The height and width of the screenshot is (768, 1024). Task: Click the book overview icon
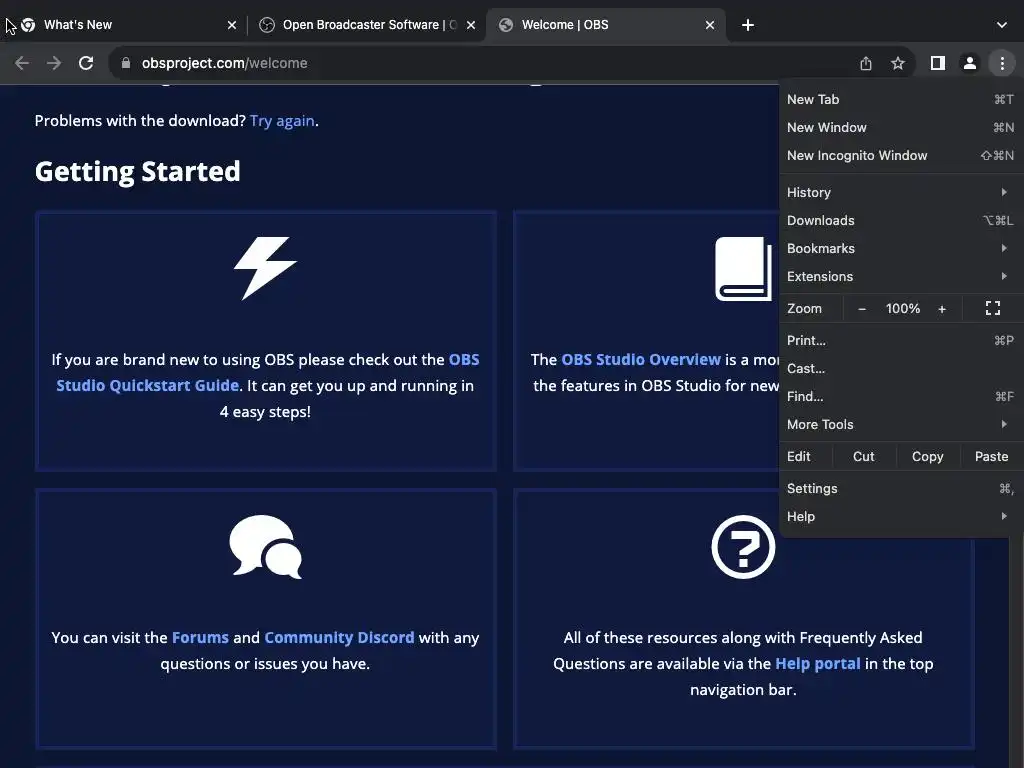743,268
